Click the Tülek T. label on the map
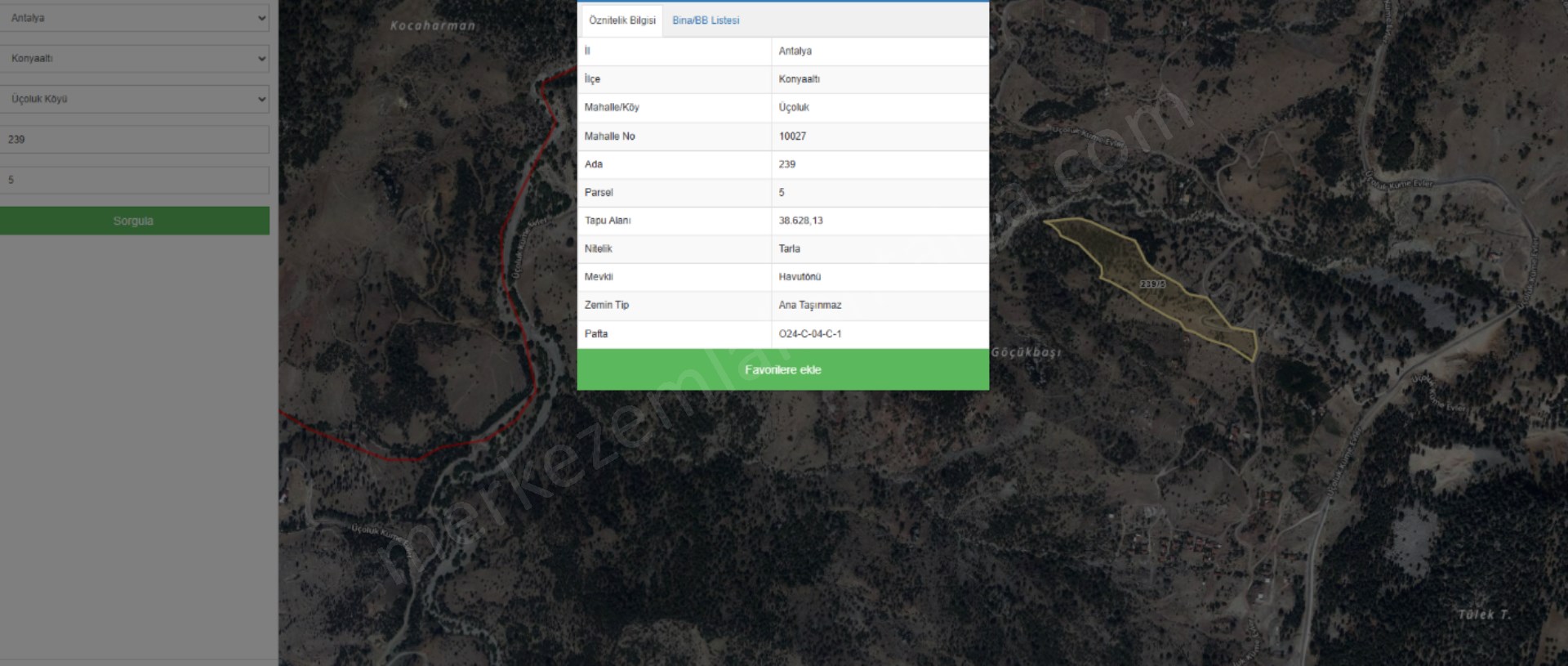This screenshot has height=666, width=1568. (x=1484, y=615)
